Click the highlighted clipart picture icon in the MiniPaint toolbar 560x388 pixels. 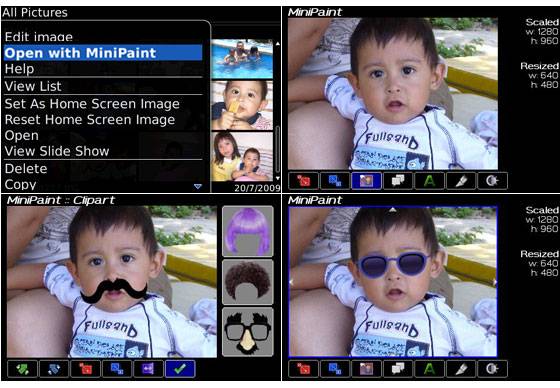(x=366, y=181)
